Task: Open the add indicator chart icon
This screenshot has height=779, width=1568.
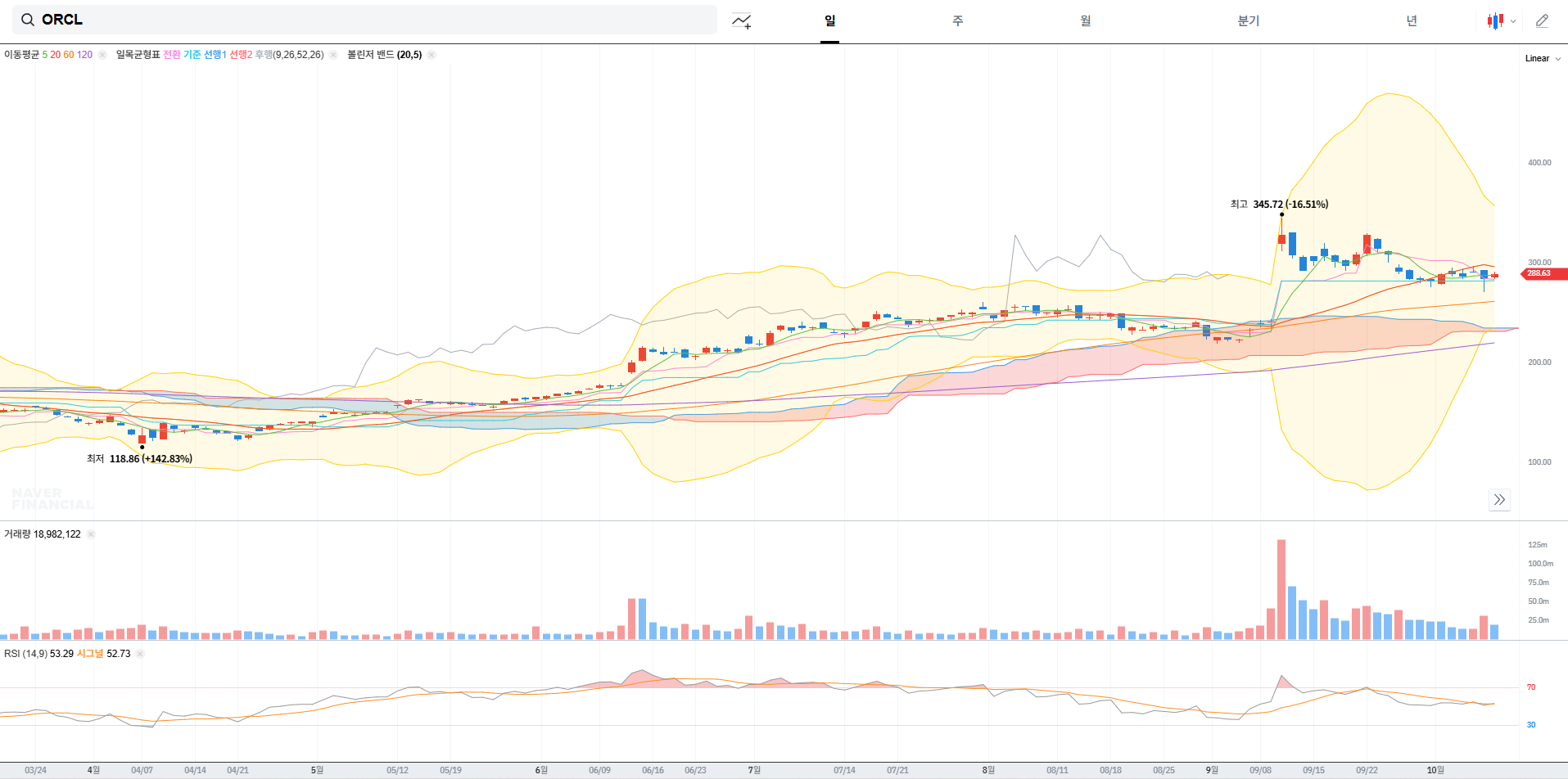Action: click(x=742, y=21)
